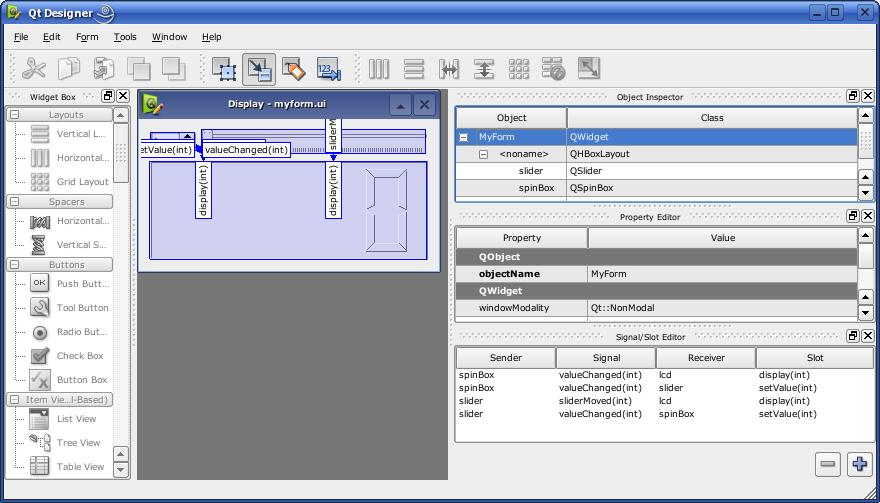The image size is (880, 503).
Task: Collapse the Spacers category in Widget Box
Action: tap(15, 202)
